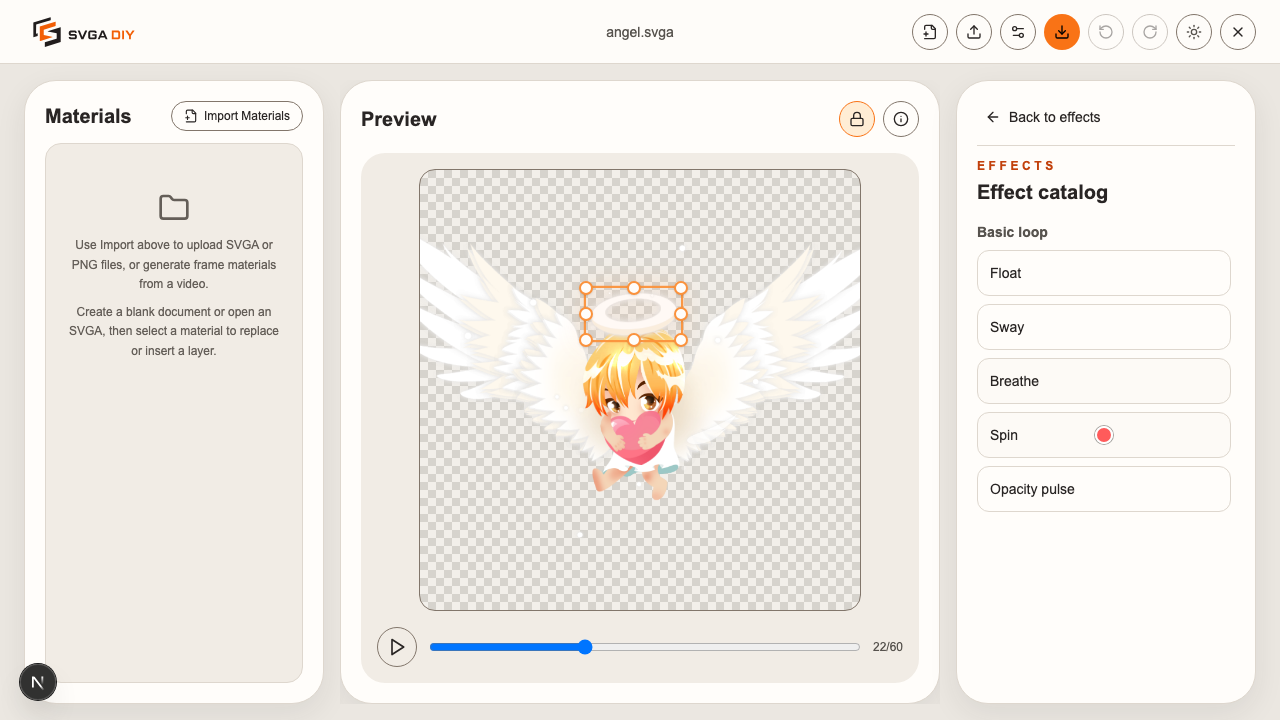Click the file import icon in top toolbar
Screen dimensions: 1280x720
(930, 32)
